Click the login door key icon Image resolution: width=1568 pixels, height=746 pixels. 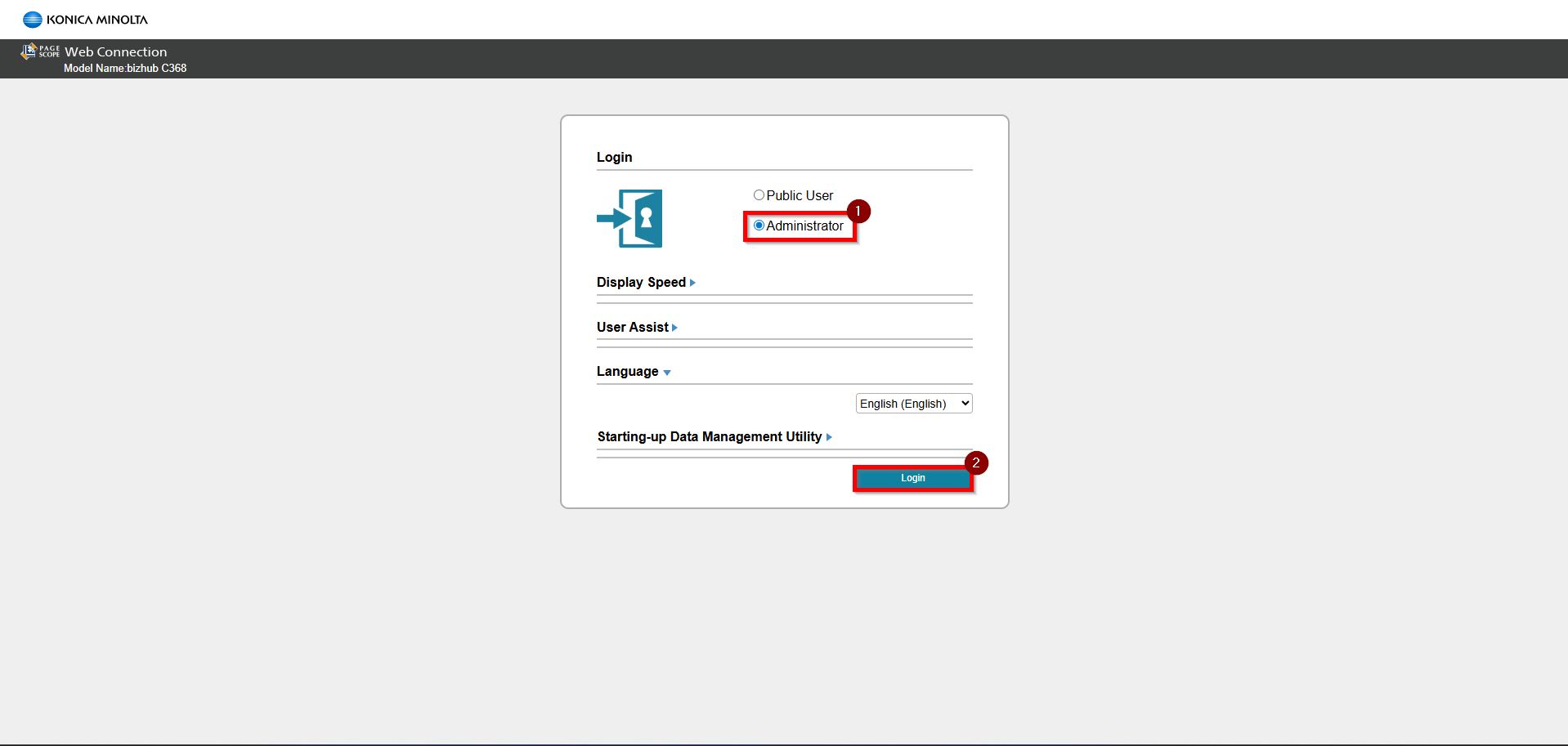pos(629,218)
